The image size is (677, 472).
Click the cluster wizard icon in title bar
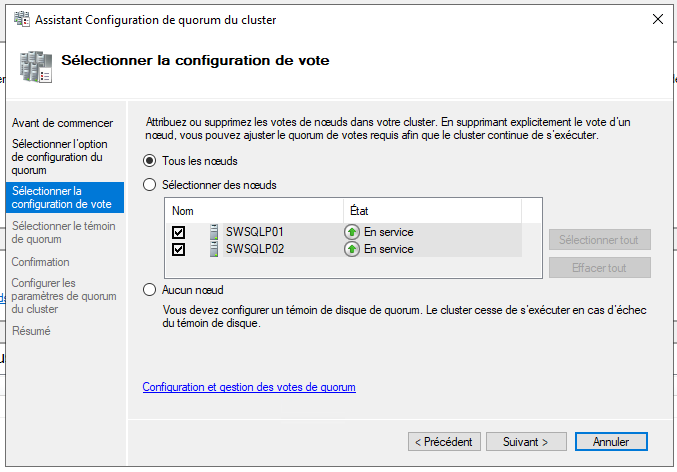pos(22,19)
